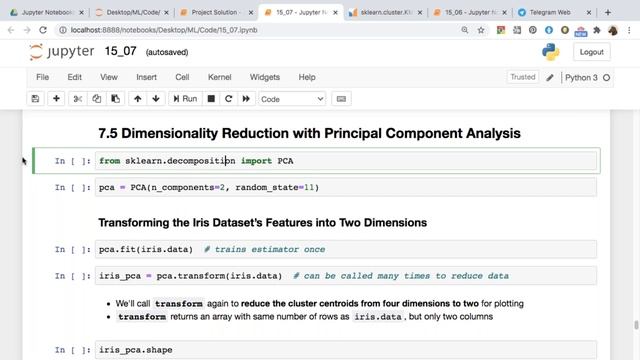Open the Chrome three-dot menu

click(x=629, y=30)
